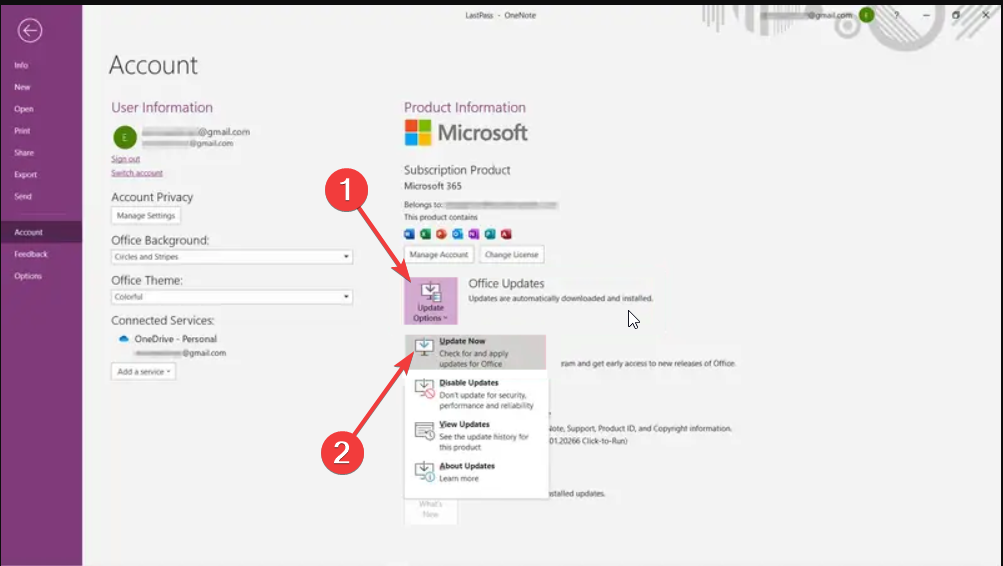Click 'OneDrive - Personal' connected service

coord(175,339)
